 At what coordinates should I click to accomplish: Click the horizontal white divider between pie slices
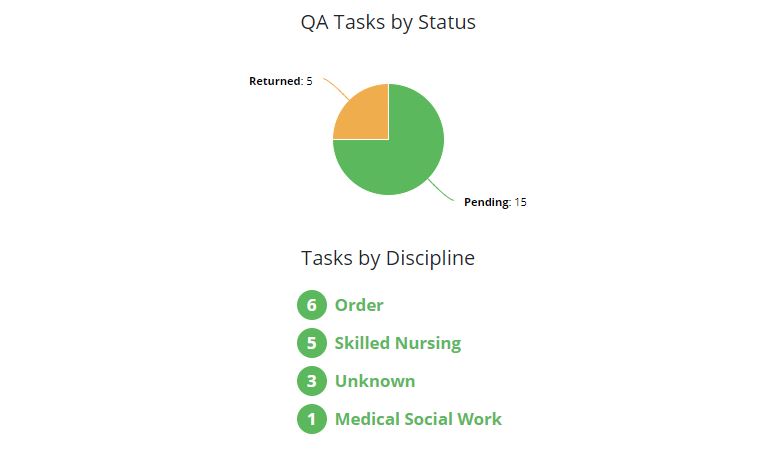click(x=360, y=140)
